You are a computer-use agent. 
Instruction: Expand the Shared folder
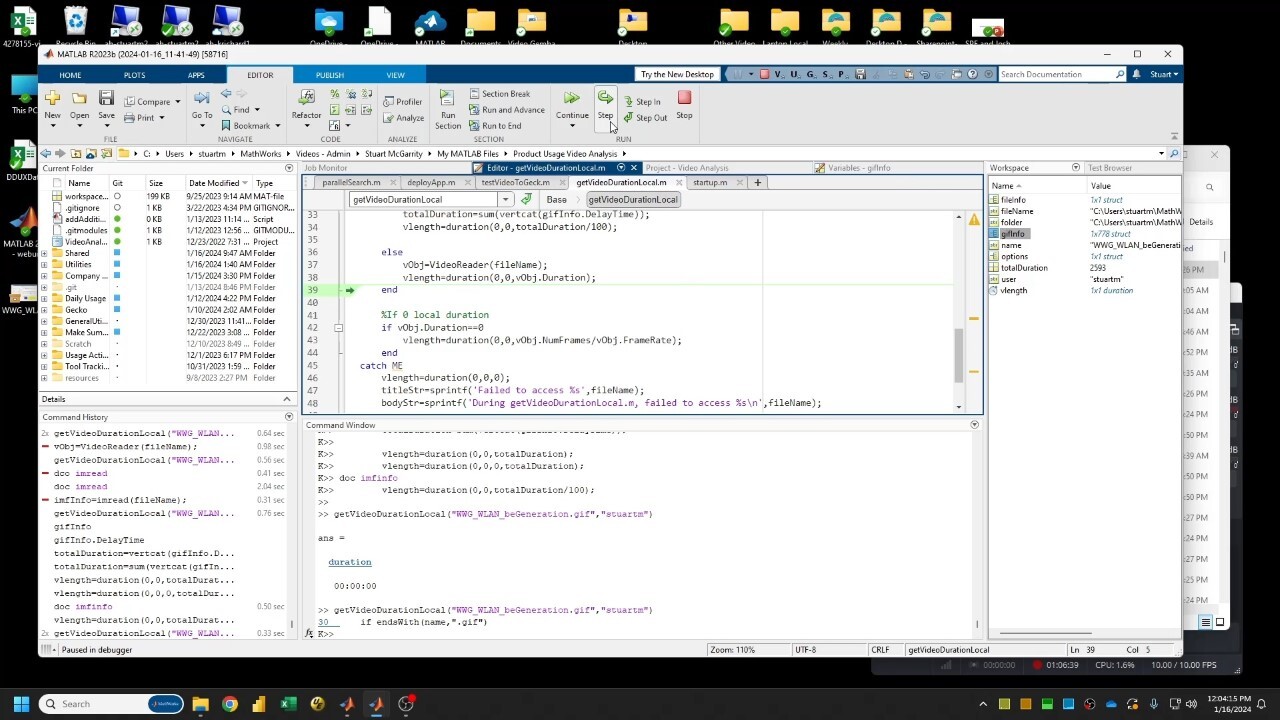pos(44,254)
